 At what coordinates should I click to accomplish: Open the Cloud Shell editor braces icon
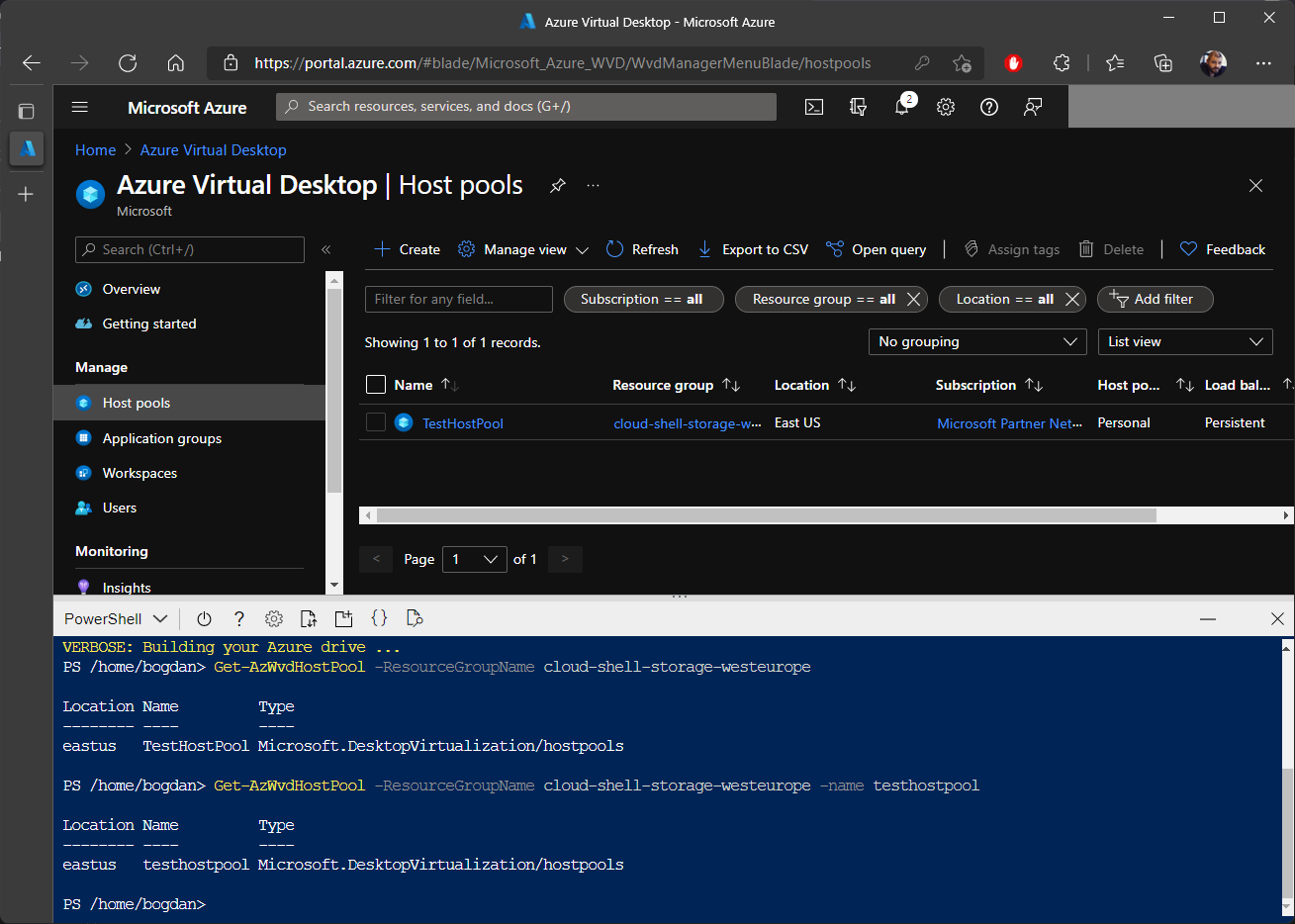pos(379,618)
